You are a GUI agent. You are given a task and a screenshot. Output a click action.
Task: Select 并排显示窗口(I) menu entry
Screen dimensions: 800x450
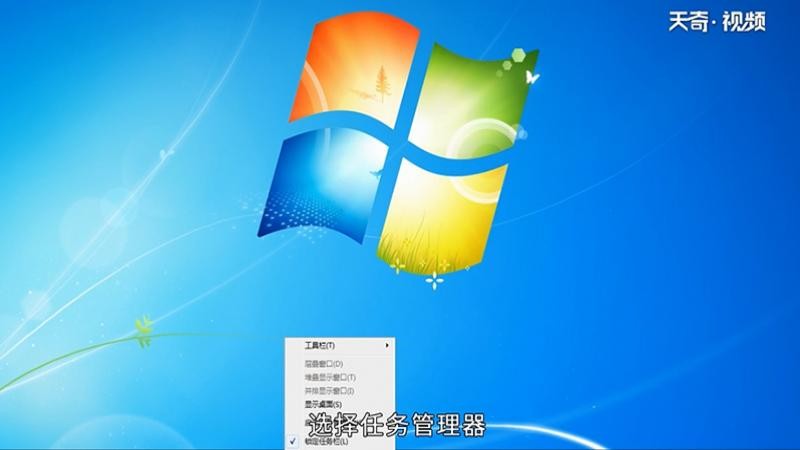point(340,391)
